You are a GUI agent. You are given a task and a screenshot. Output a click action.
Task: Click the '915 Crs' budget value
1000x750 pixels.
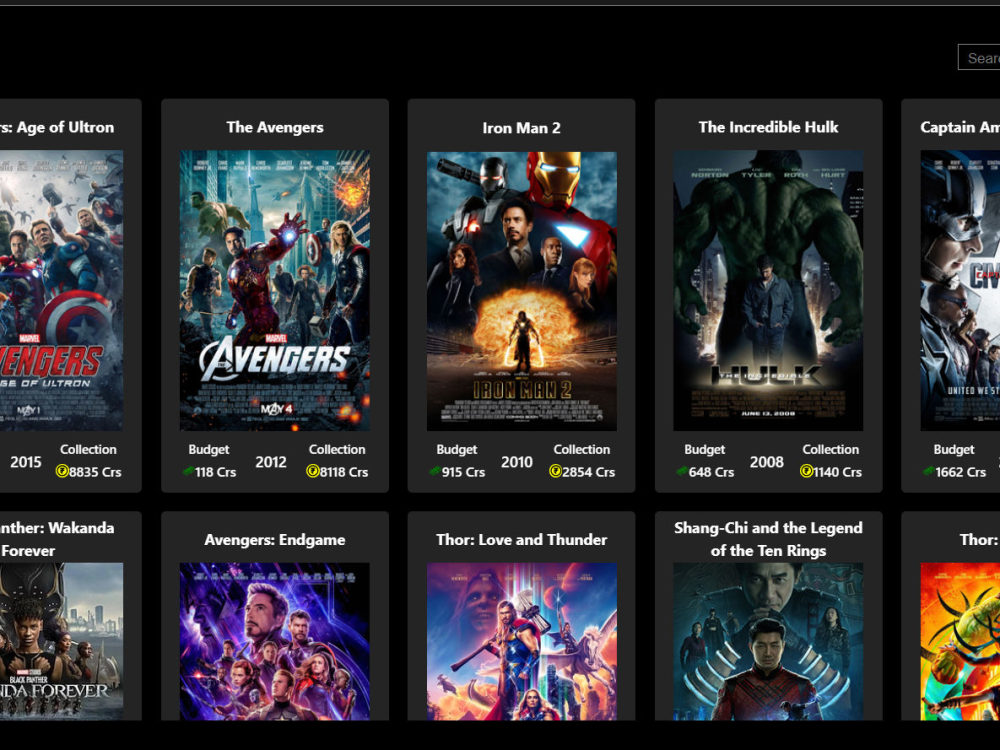464,472
